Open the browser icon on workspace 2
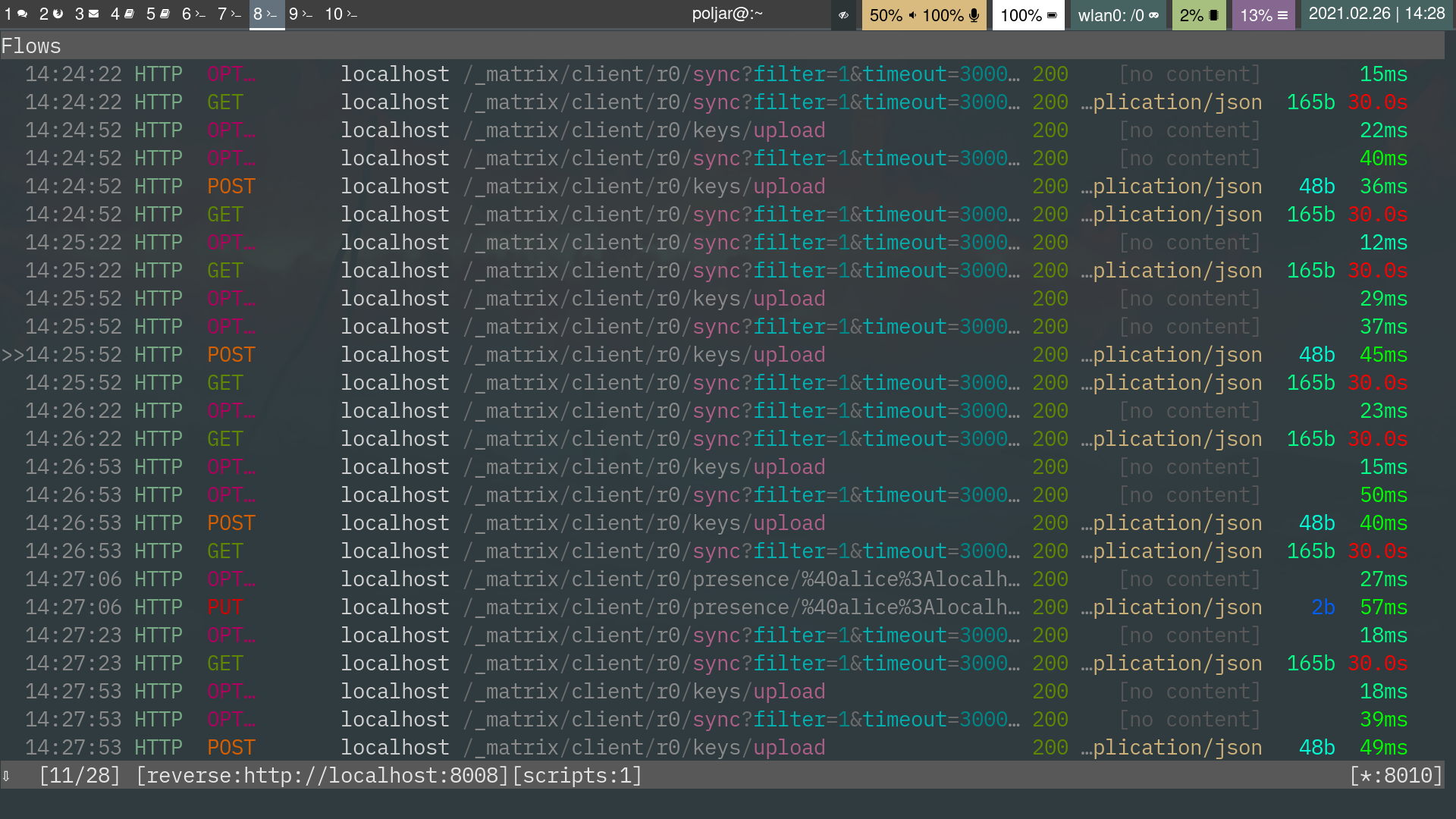This screenshot has width=1456, height=819. (59, 14)
